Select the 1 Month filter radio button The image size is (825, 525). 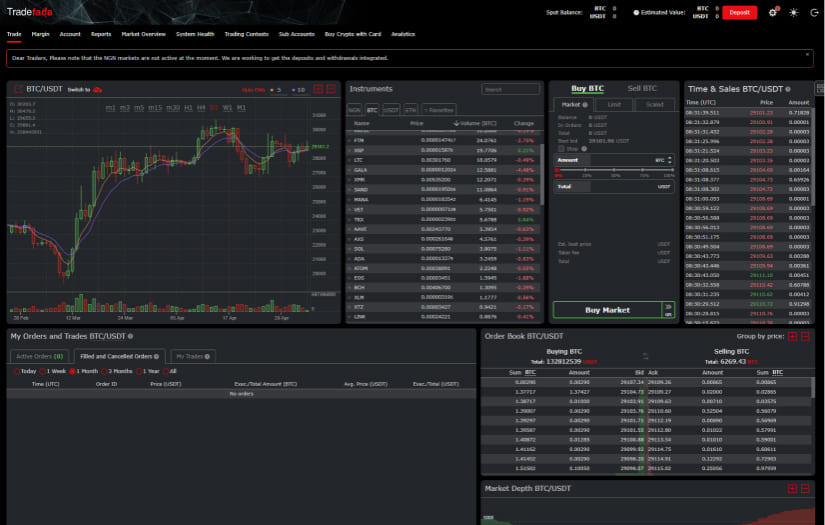72,371
